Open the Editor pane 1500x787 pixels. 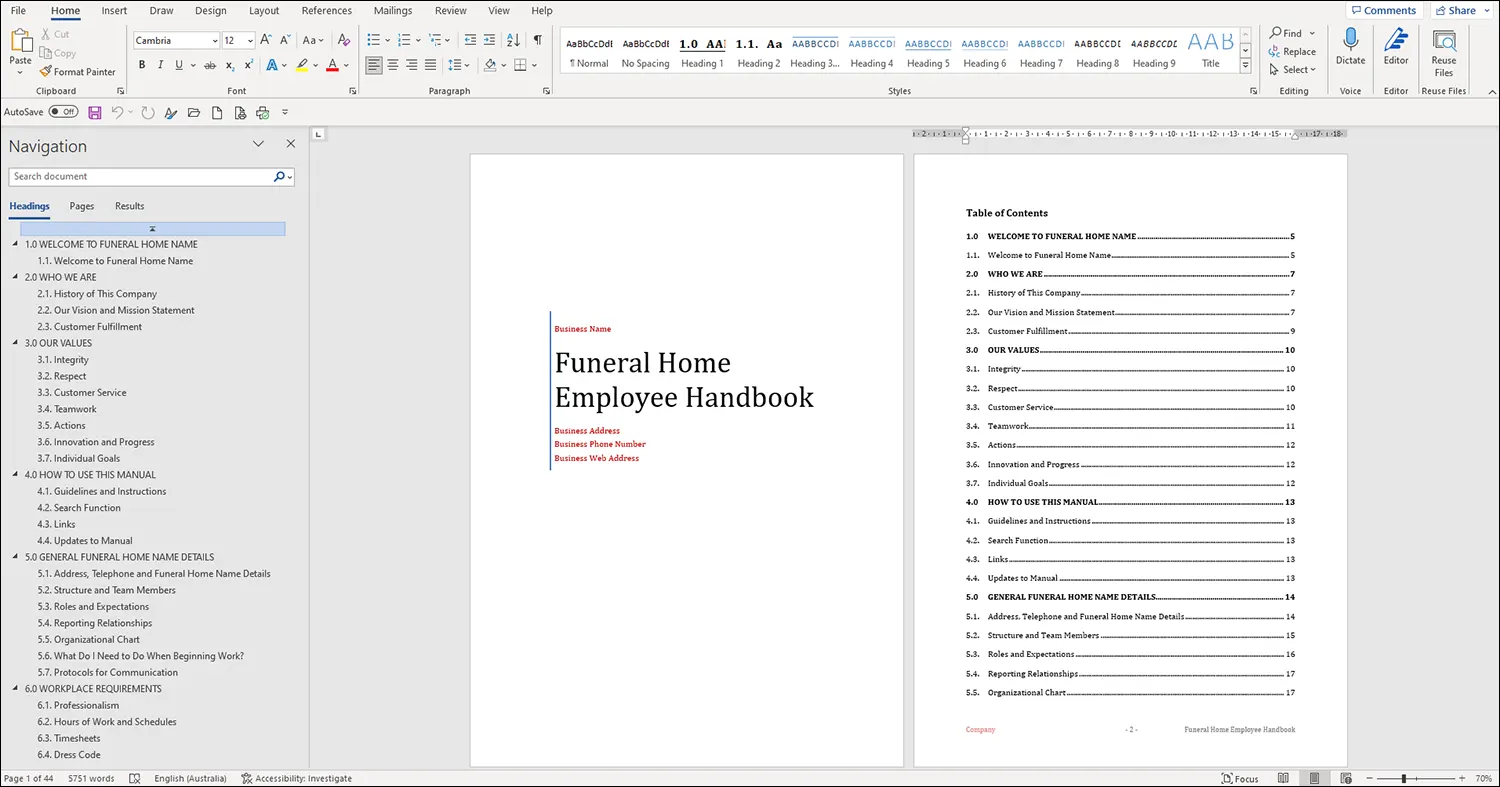[x=1396, y=47]
